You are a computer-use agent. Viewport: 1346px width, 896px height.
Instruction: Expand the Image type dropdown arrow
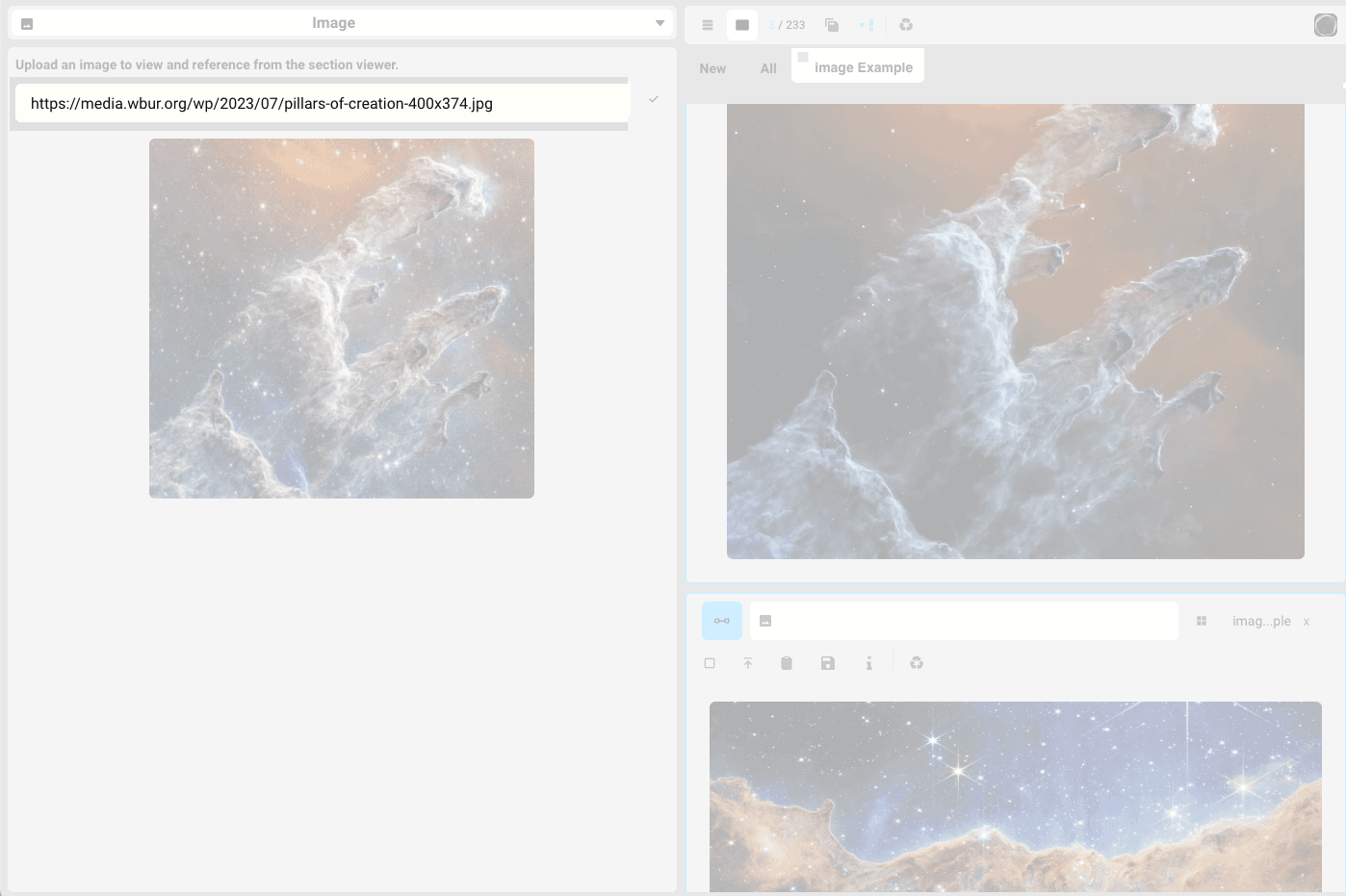click(660, 23)
